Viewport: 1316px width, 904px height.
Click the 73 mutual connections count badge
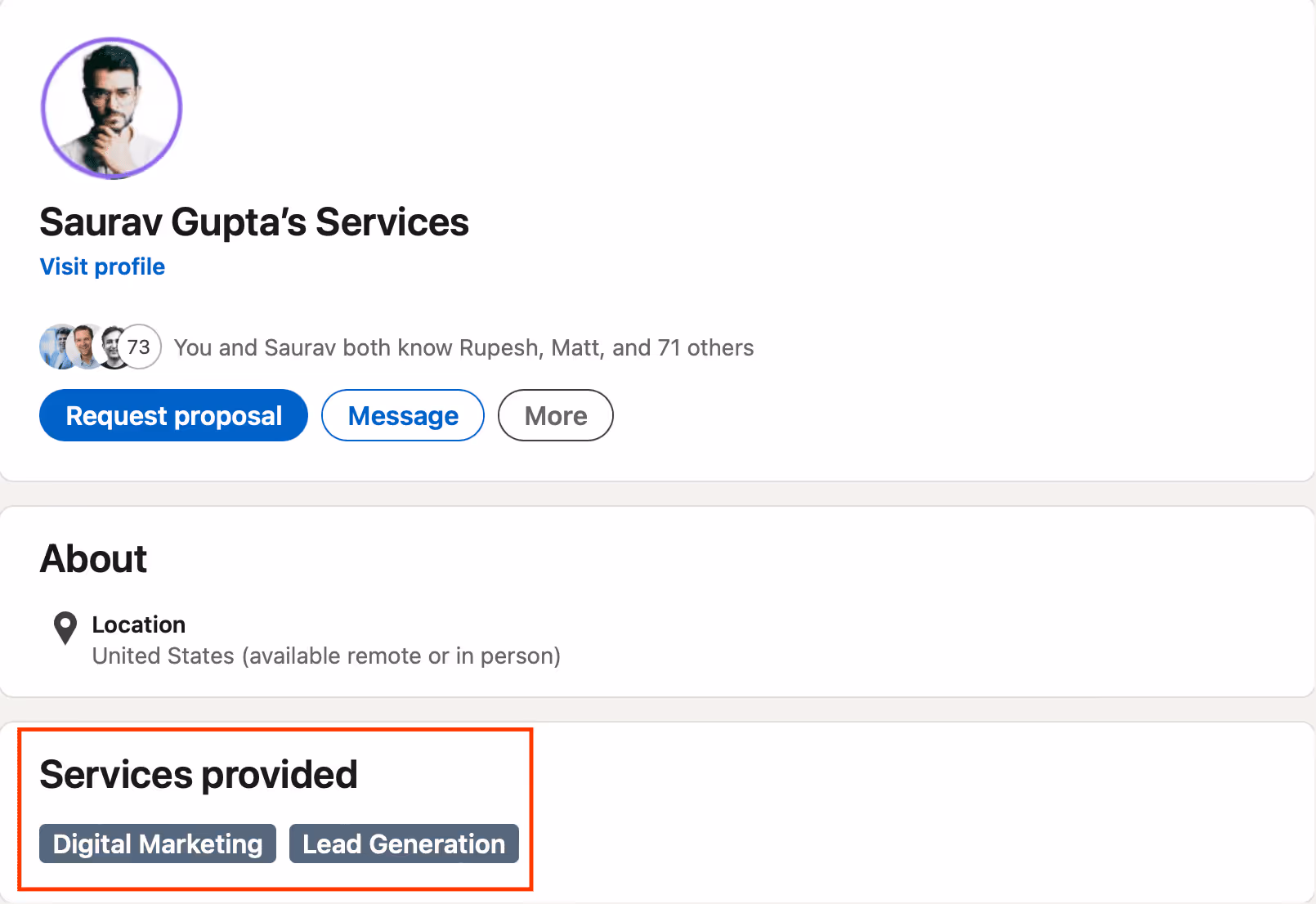coord(139,347)
